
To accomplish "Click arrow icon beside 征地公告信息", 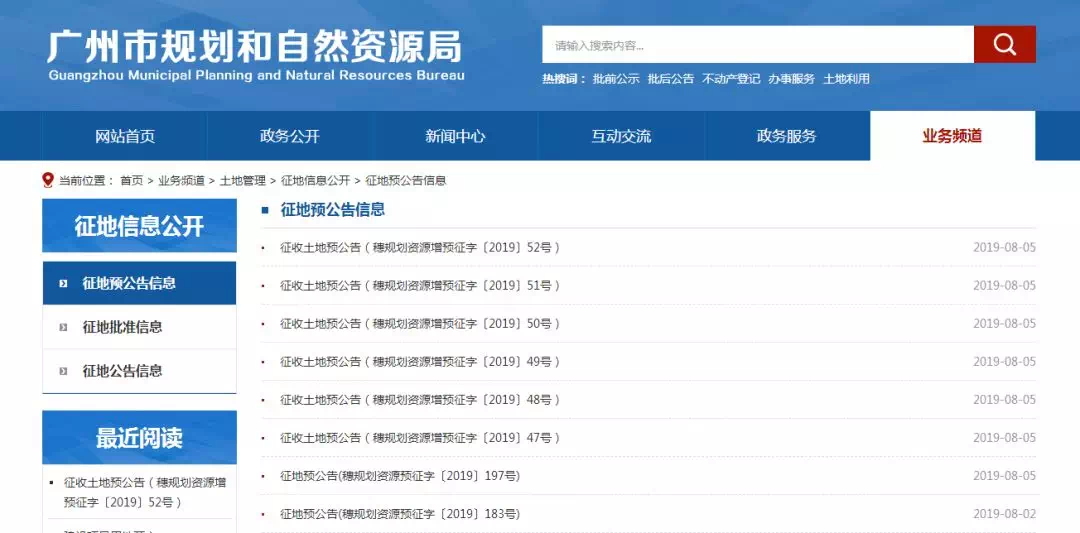I will [x=63, y=371].
